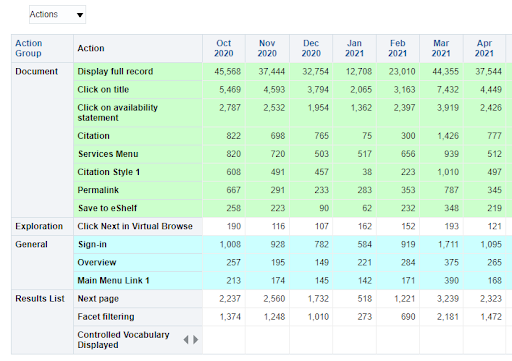
Task: Click the value 939 in Services Menu row
Action: [x=452, y=154]
